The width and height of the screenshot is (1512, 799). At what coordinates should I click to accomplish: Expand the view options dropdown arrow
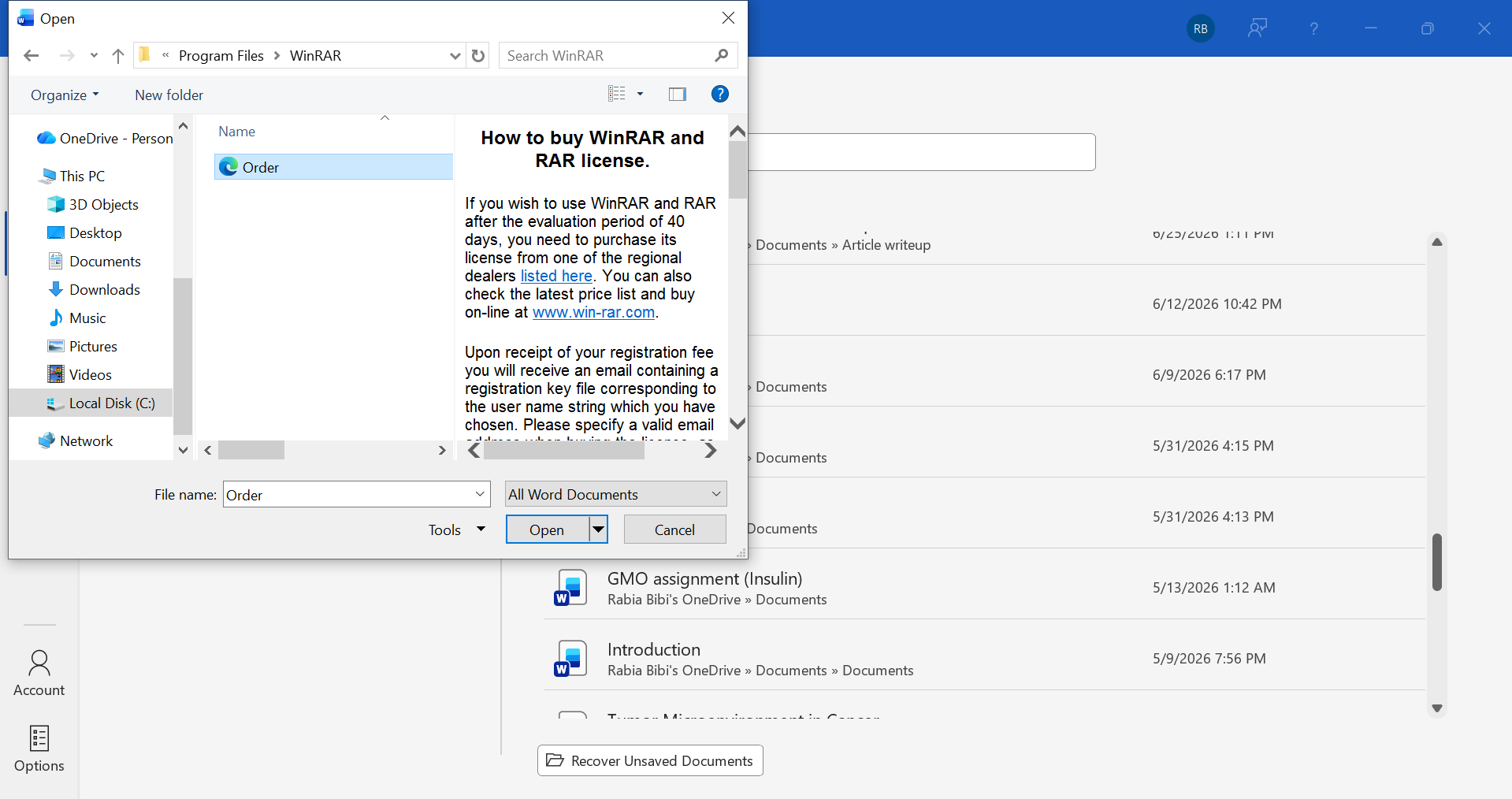point(640,94)
